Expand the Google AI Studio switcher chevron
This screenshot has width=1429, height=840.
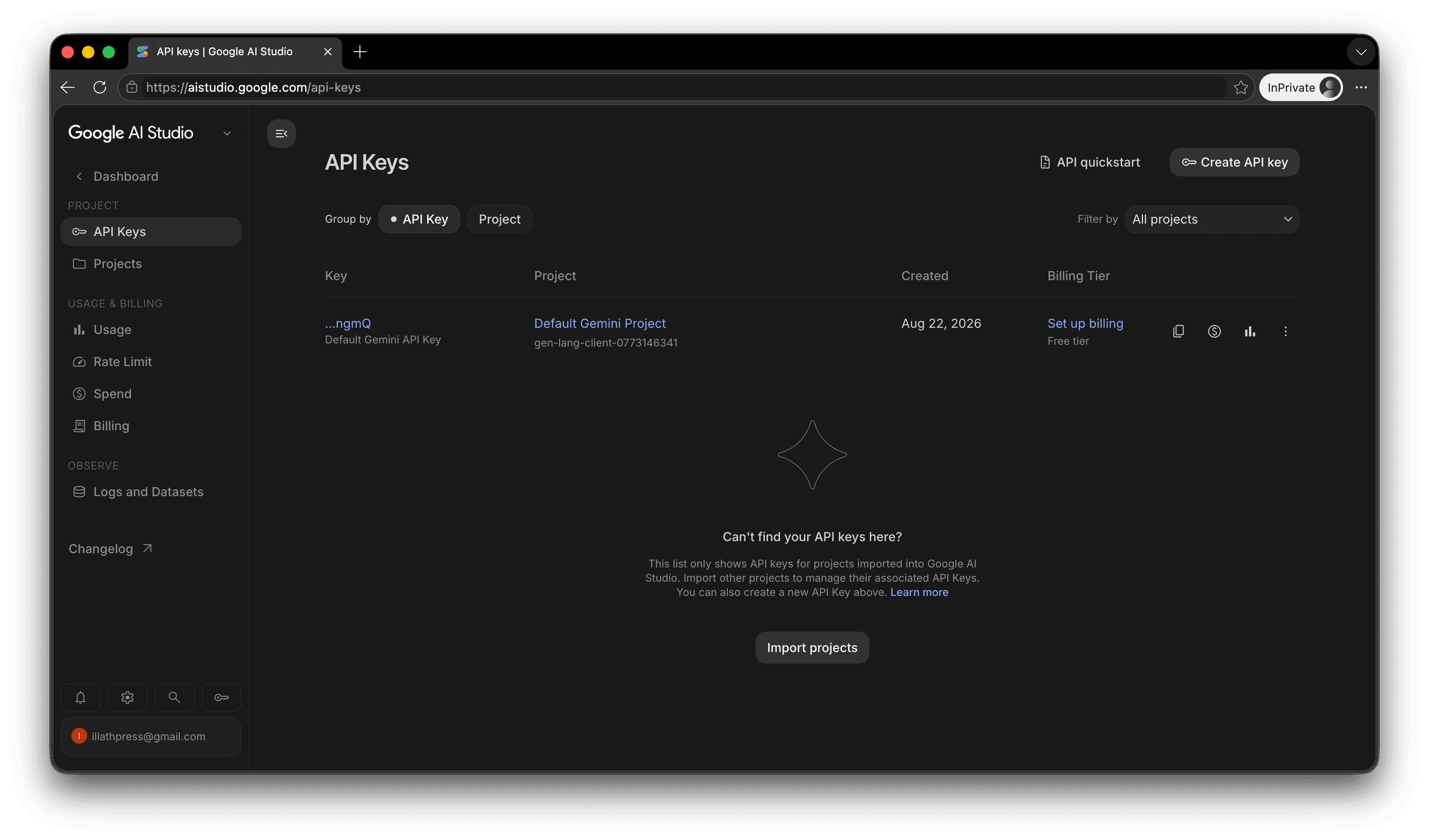click(x=227, y=134)
